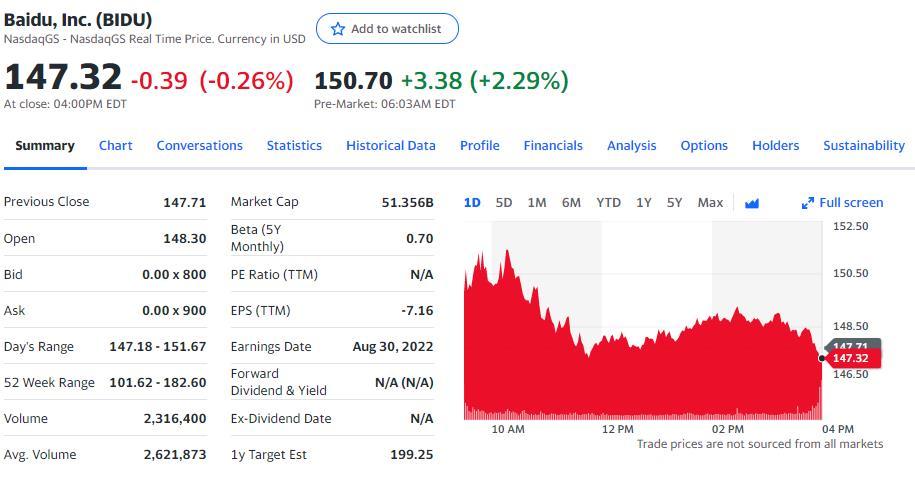Switch chart range to 6M
Image resolution: width=915 pixels, height=497 pixels.
pos(571,202)
